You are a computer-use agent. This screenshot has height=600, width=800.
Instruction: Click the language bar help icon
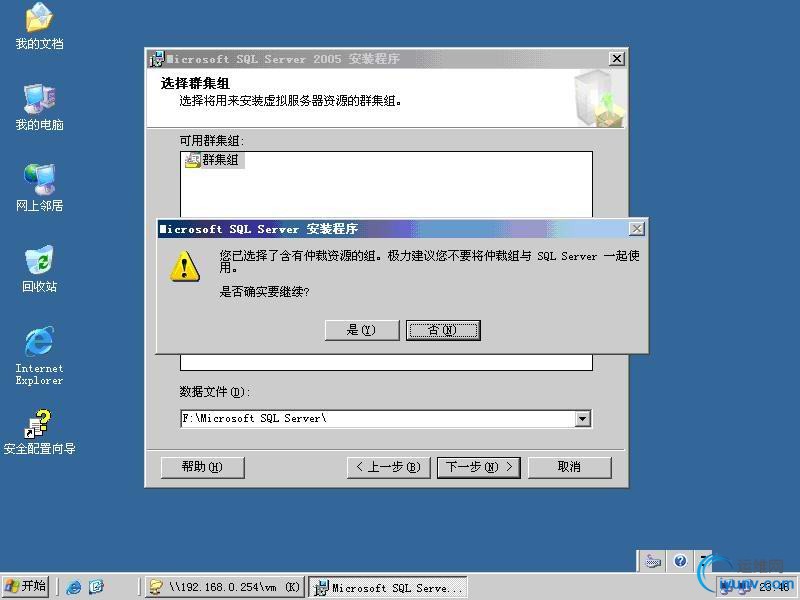[x=680, y=561]
